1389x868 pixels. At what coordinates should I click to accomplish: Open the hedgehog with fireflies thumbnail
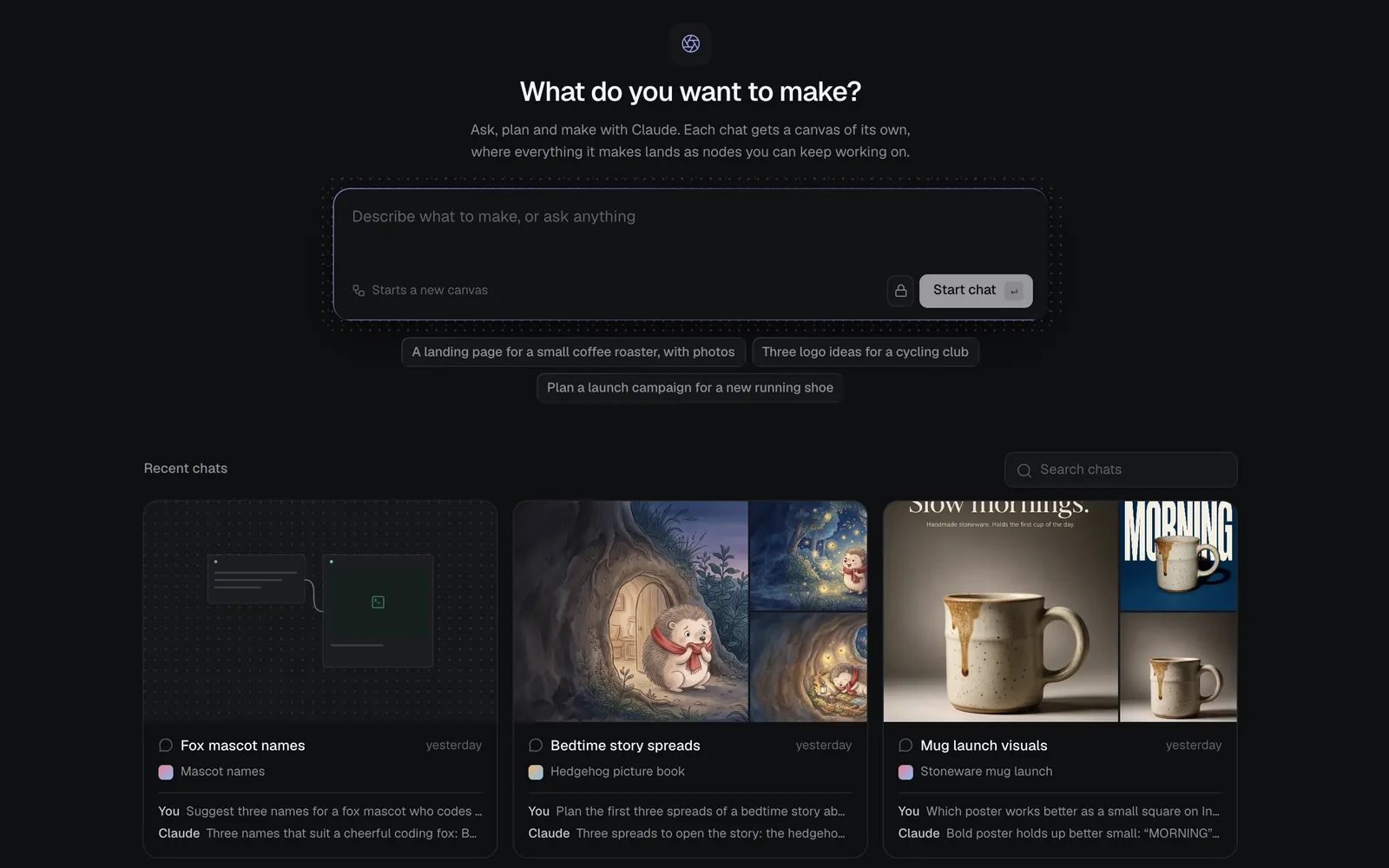point(808,556)
